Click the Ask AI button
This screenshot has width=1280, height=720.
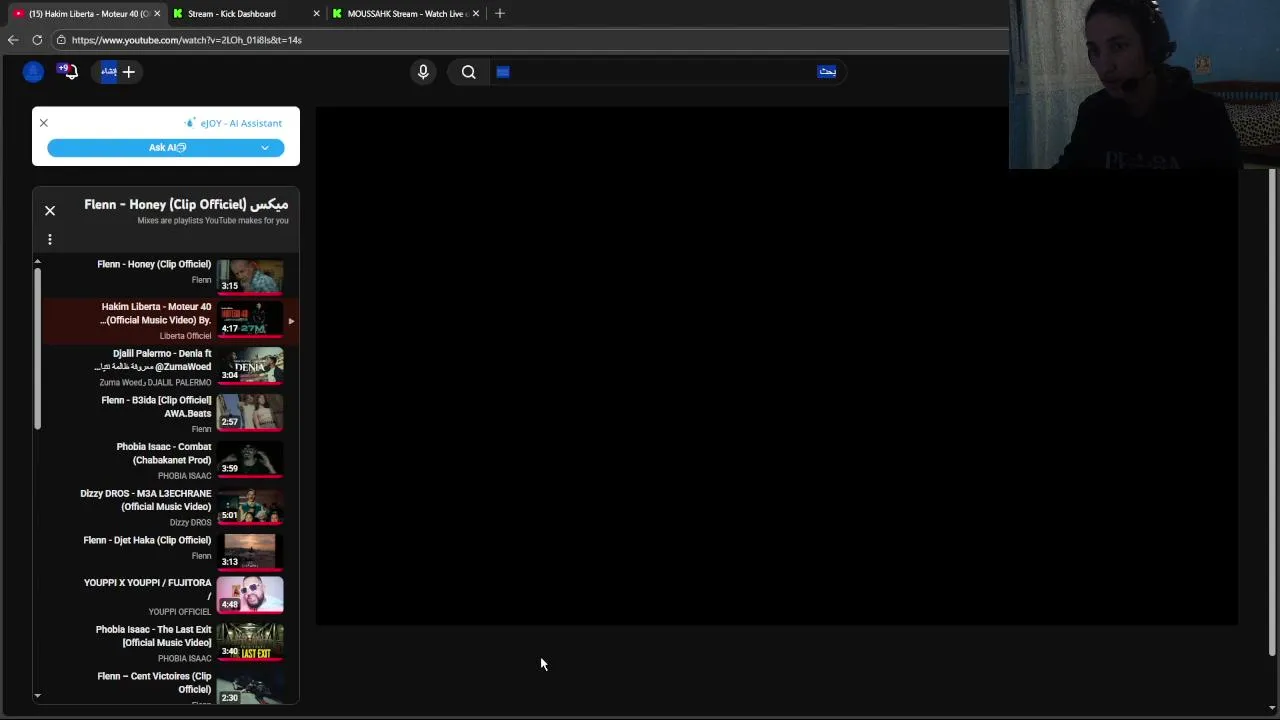(x=166, y=147)
